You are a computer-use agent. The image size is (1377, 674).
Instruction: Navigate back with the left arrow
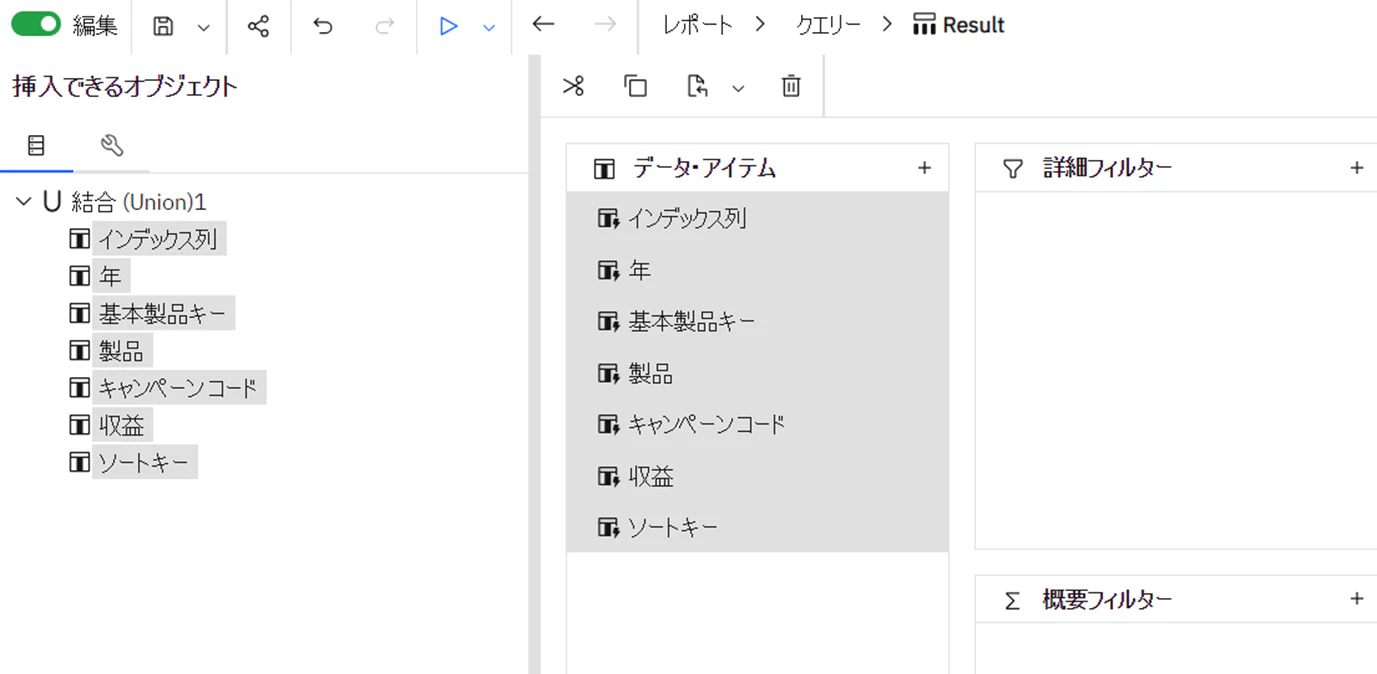click(543, 24)
